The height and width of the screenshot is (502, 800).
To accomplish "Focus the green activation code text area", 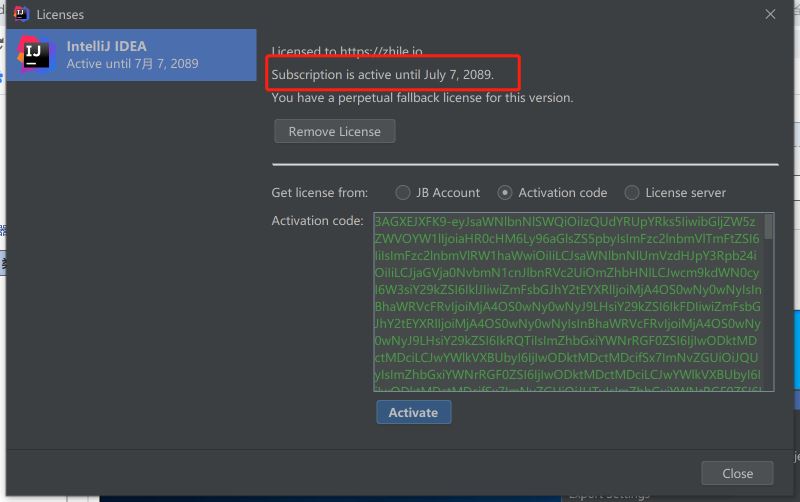I will point(573,302).
